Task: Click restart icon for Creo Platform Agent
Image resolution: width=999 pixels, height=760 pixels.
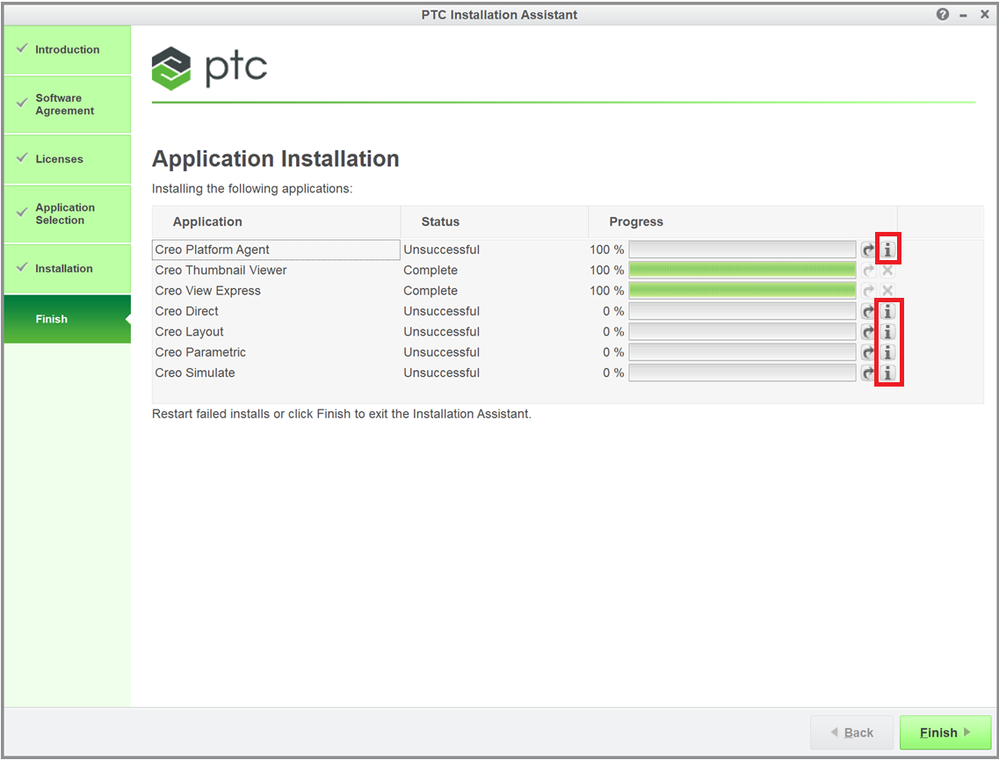Action: (868, 250)
